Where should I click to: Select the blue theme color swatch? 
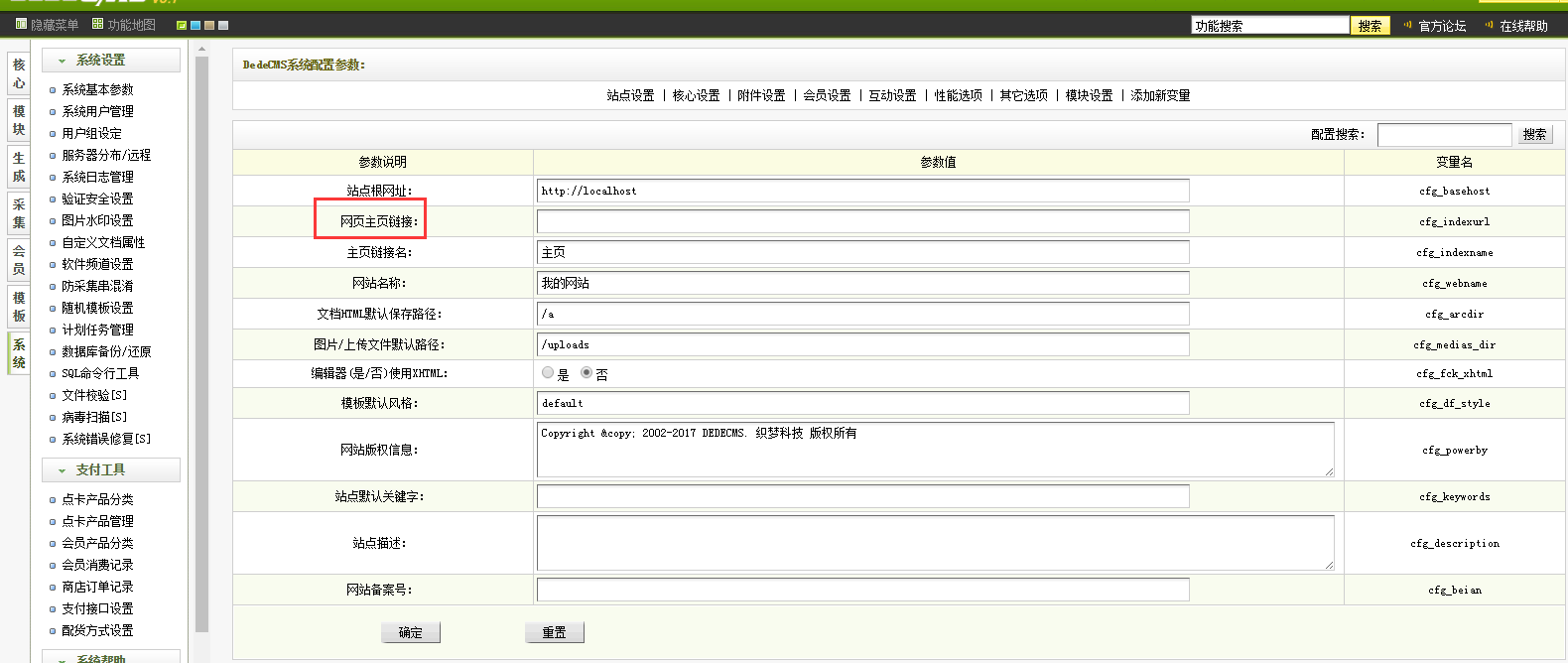pyautogui.click(x=196, y=25)
